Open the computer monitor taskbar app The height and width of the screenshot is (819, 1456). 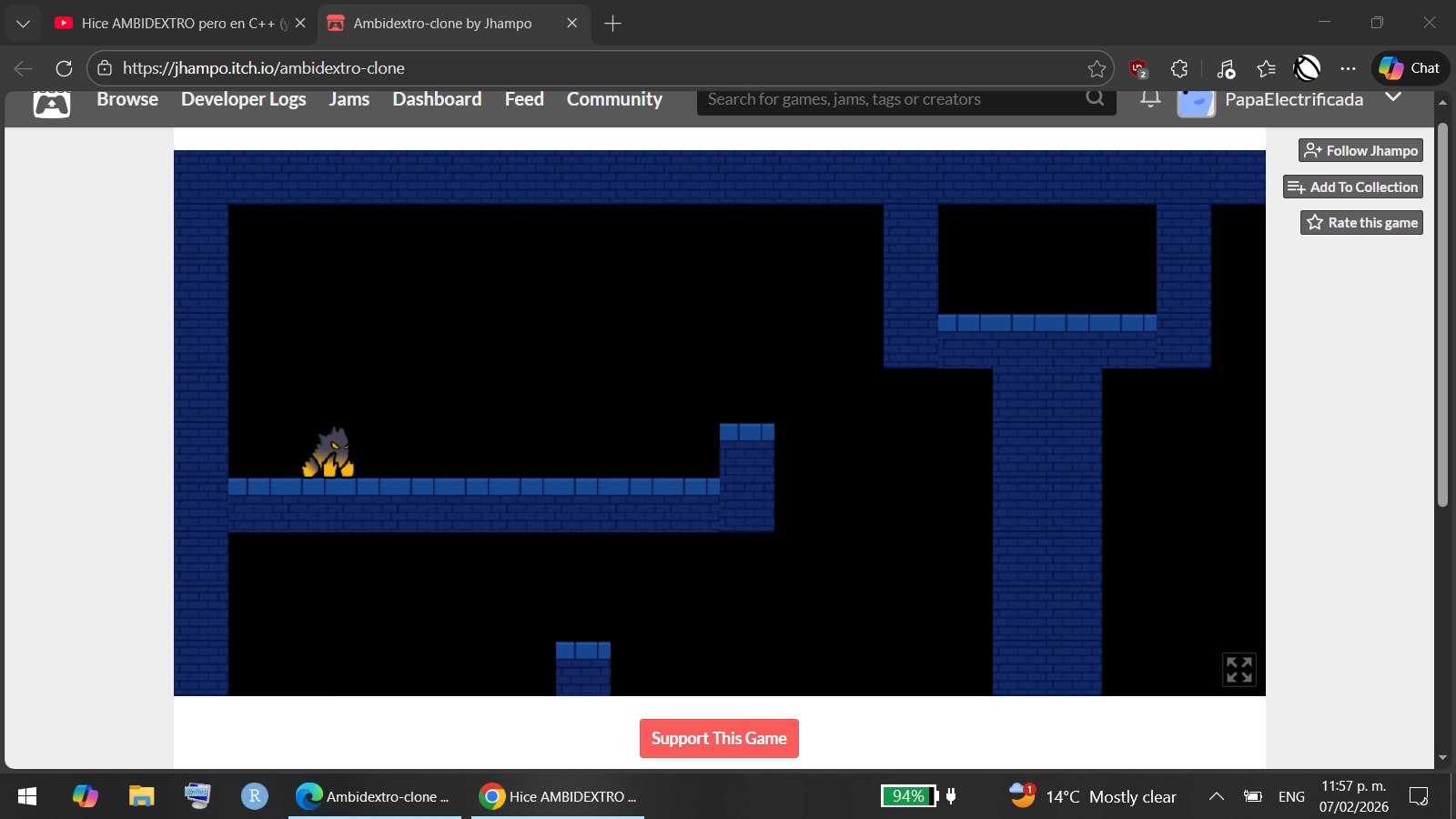[x=197, y=796]
